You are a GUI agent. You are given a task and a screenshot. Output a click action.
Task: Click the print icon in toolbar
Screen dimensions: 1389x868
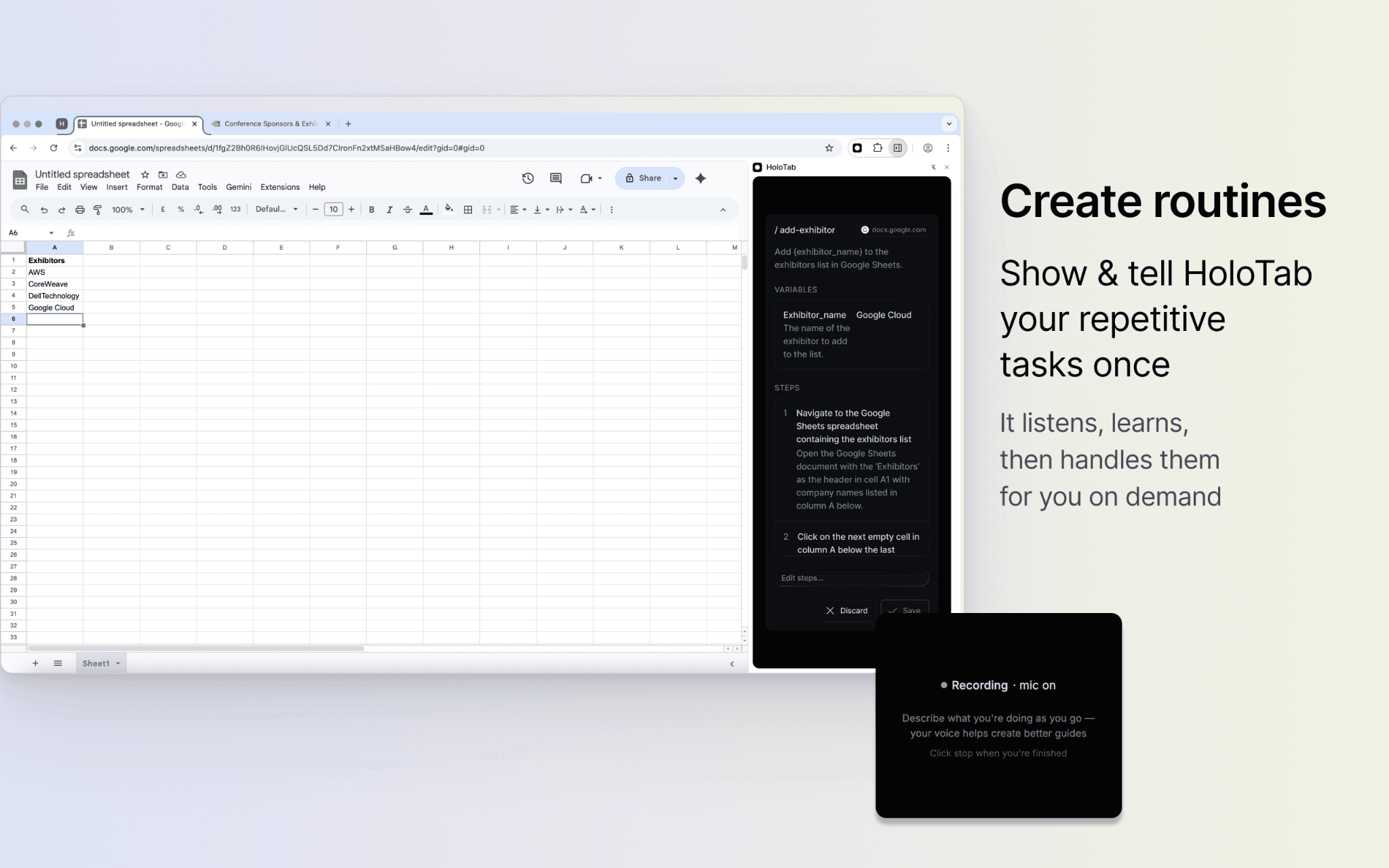80,210
